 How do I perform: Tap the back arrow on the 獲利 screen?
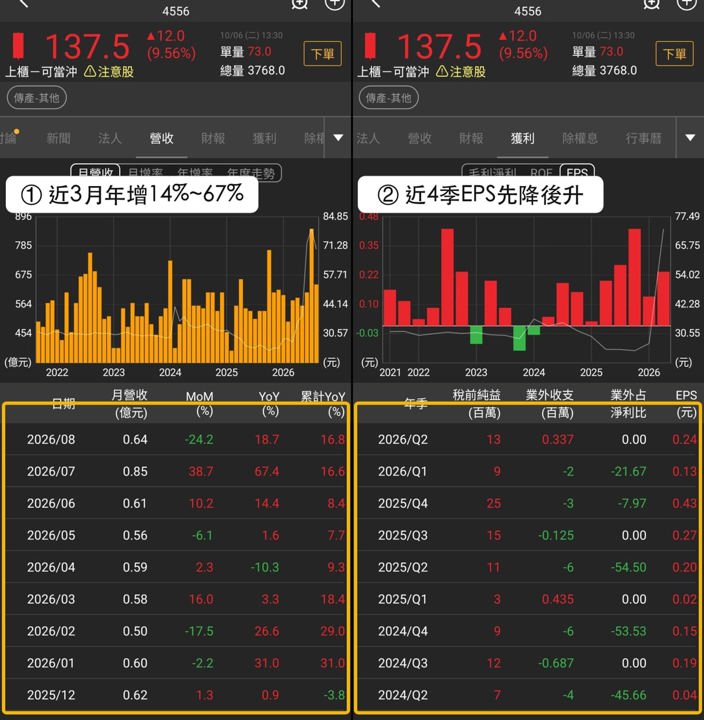click(x=375, y=3)
